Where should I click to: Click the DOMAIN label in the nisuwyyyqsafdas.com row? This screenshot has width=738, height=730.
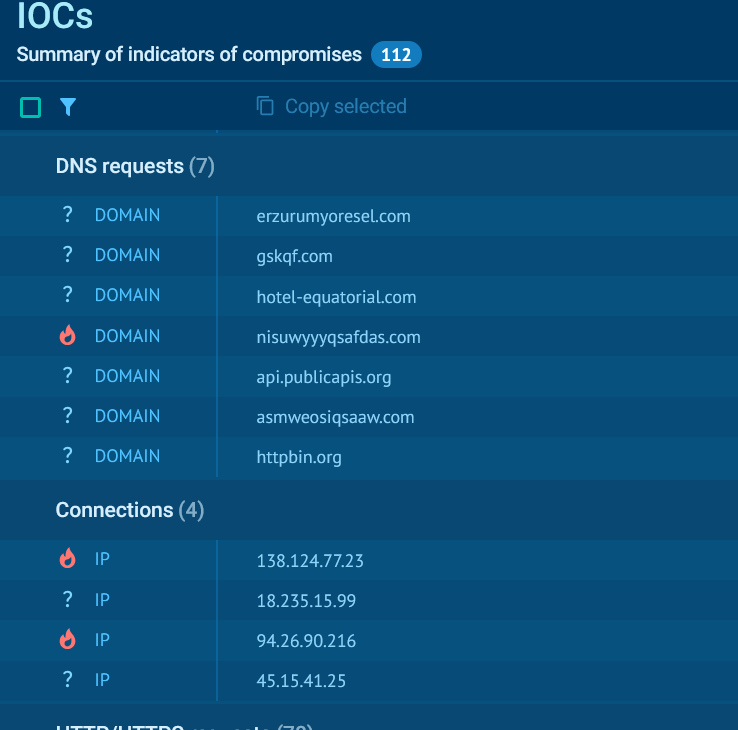[x=128, y=336]
